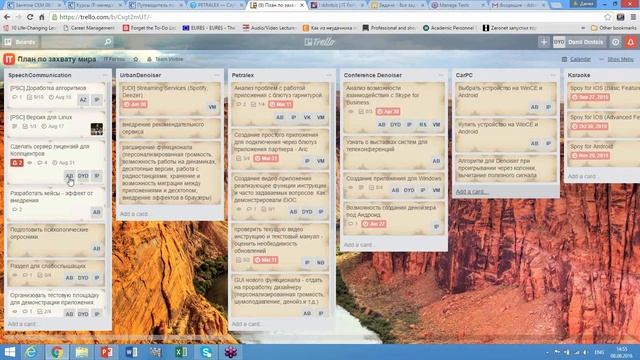Go back with browser back arrow
The height and width of the screenshot is (360, 640).
(x=7, y=17)
